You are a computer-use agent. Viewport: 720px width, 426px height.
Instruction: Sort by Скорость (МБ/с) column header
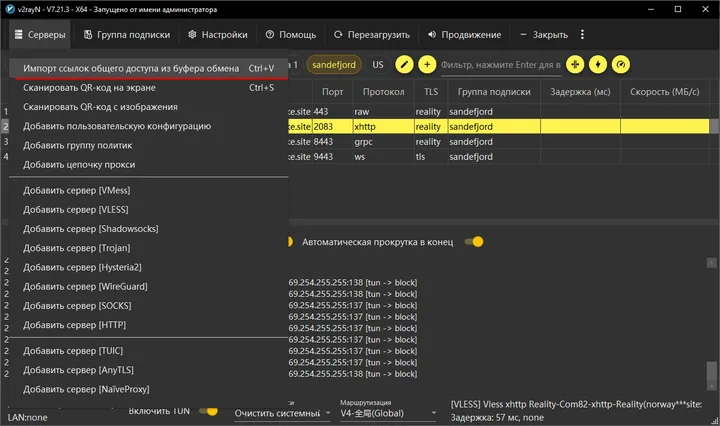pyautogui.click(x=664, y=92)
